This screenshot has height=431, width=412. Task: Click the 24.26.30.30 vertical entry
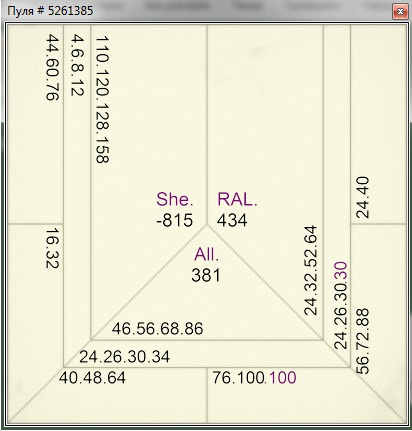pyautogui.click(x=341, y=305)
